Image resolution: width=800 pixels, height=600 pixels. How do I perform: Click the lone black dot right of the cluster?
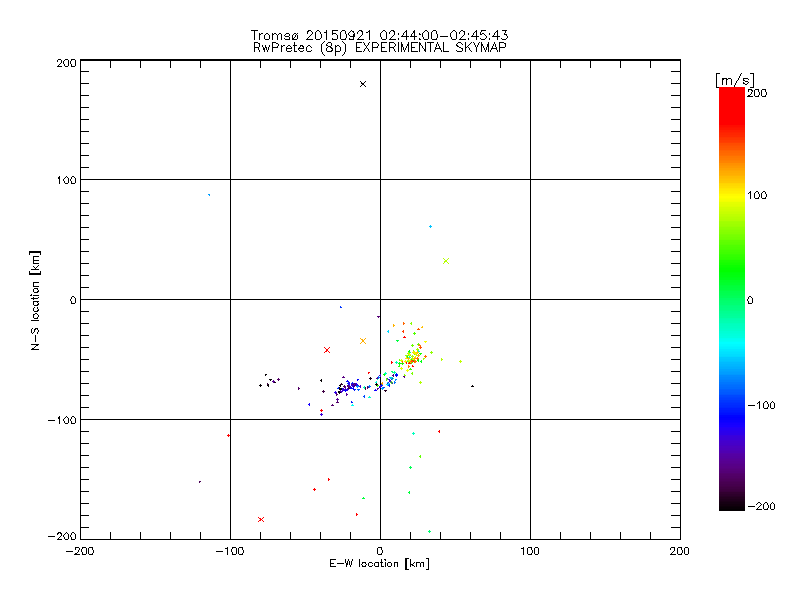[472, 386]
